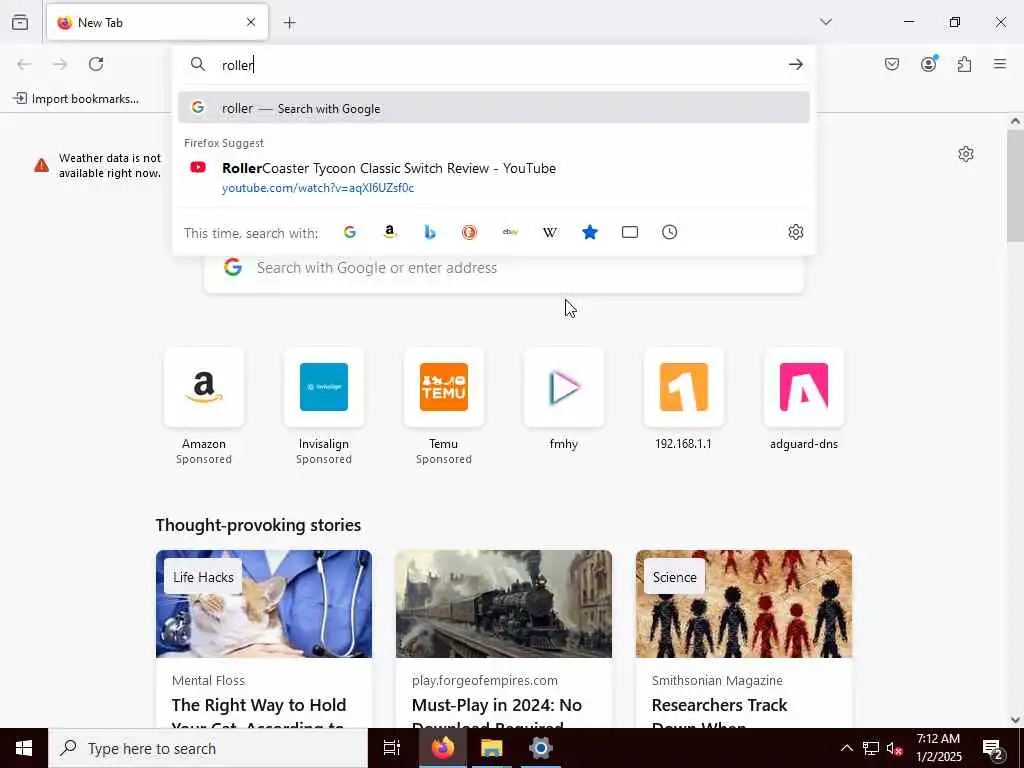Select 'roller — Search with Google' suggestion
This screenshot has width=1024, height=768.
[x=494, y=108]
